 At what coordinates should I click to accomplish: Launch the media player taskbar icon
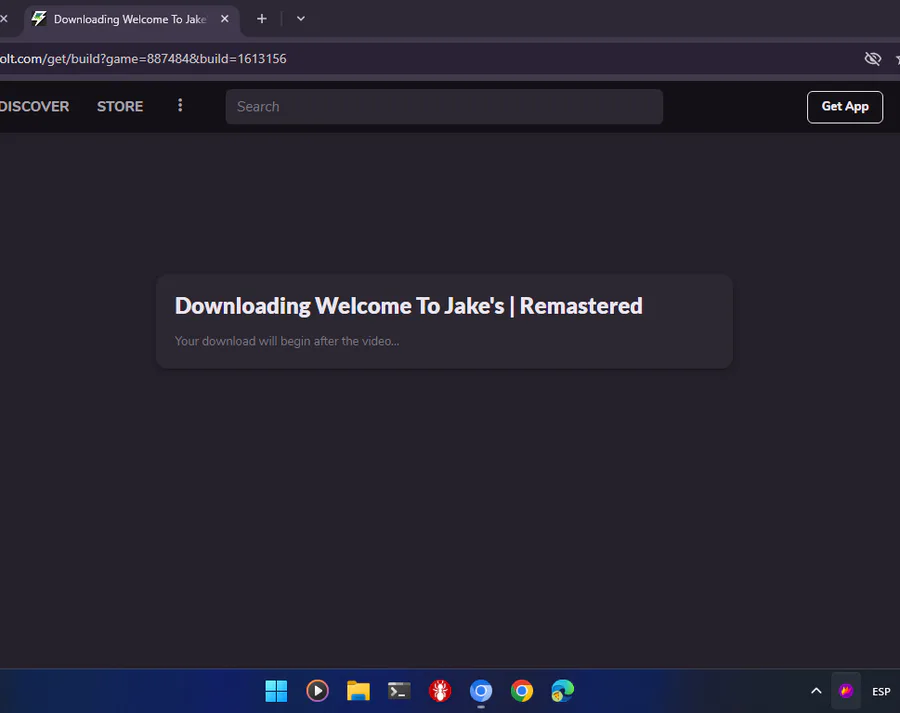tap(317, 691)
